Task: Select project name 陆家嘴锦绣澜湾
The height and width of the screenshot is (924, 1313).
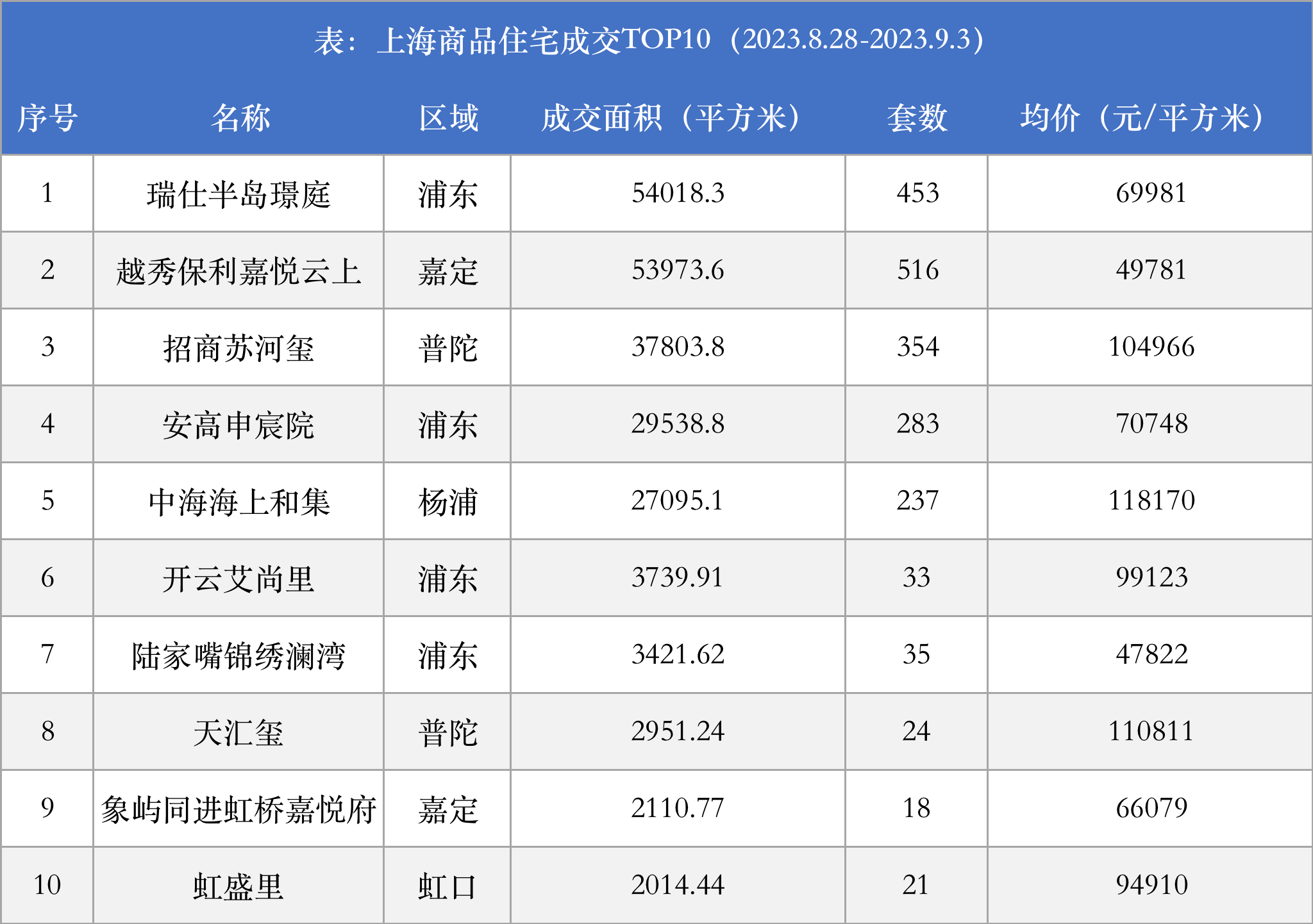Action: coord(238,656)
